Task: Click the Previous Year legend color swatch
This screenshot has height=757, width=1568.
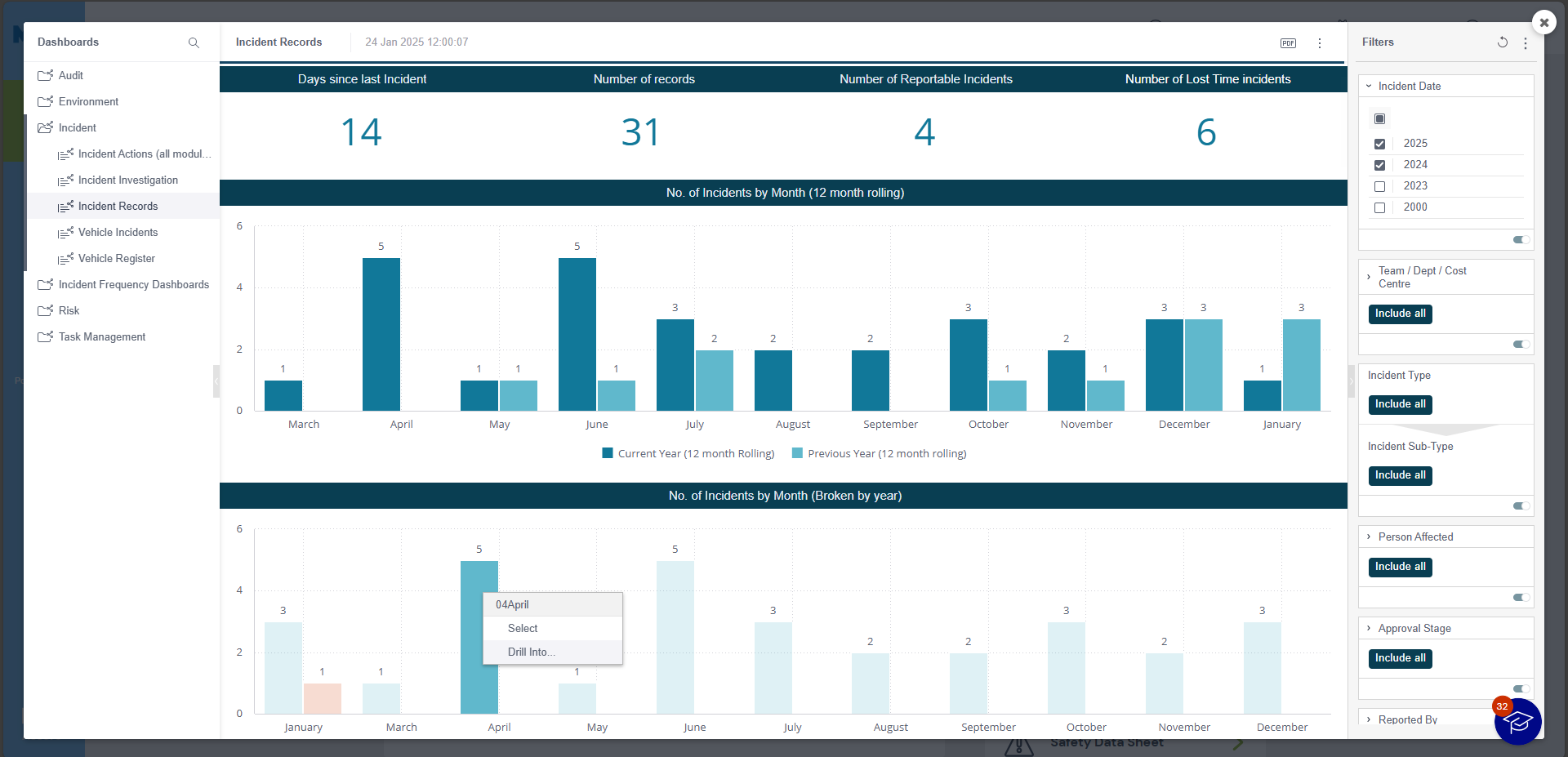Action: pyautogui.click(x=797, y=453)
